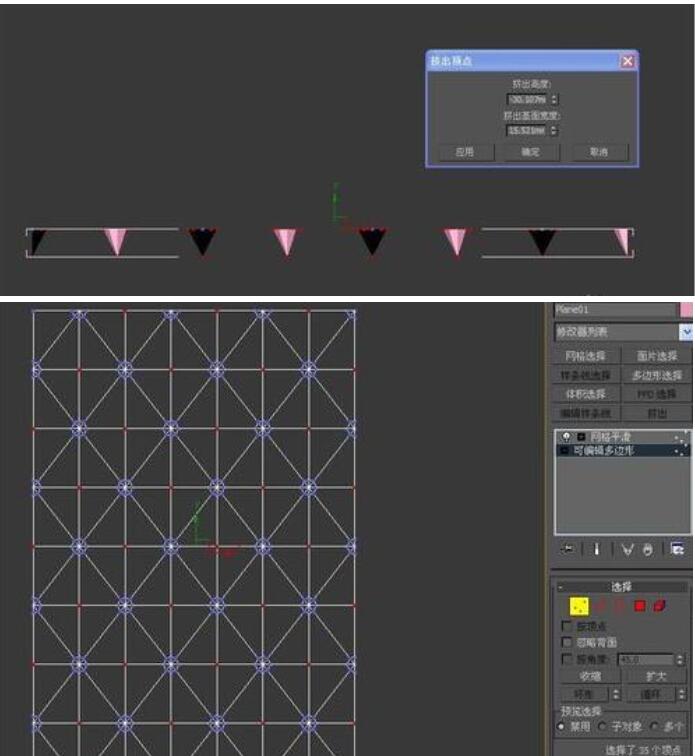The image size is (695, 756).
Task: Open Configure Modifier Sets icon
Action: (677, 548)
